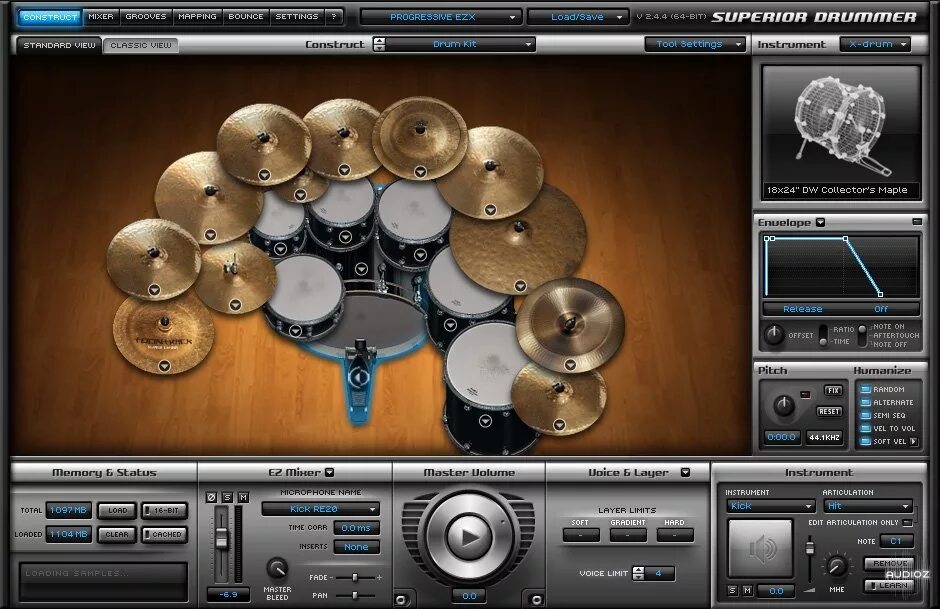Toggle the Vel to Vol humanize option
Image resolution: width=940 pixels, height=609 pixels.
tap(865, 428)
